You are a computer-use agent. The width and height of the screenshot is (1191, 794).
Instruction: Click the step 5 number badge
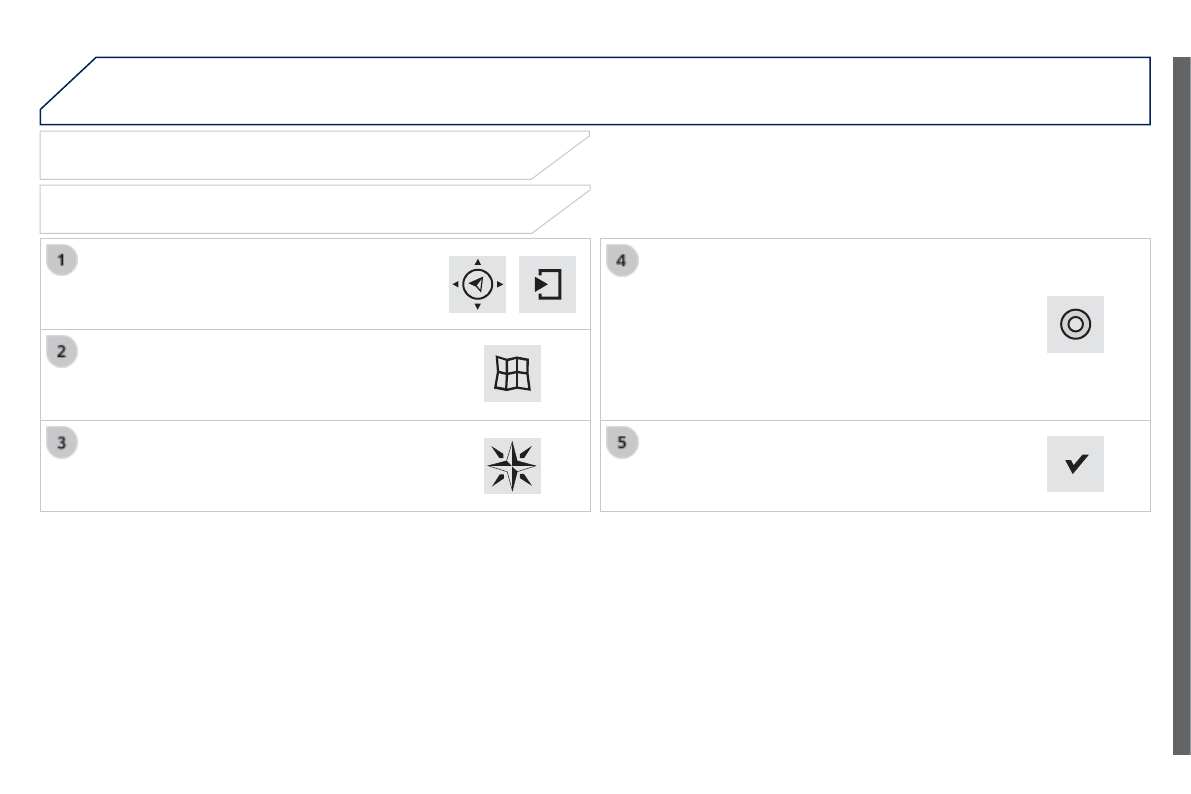(x=622, y=443)
